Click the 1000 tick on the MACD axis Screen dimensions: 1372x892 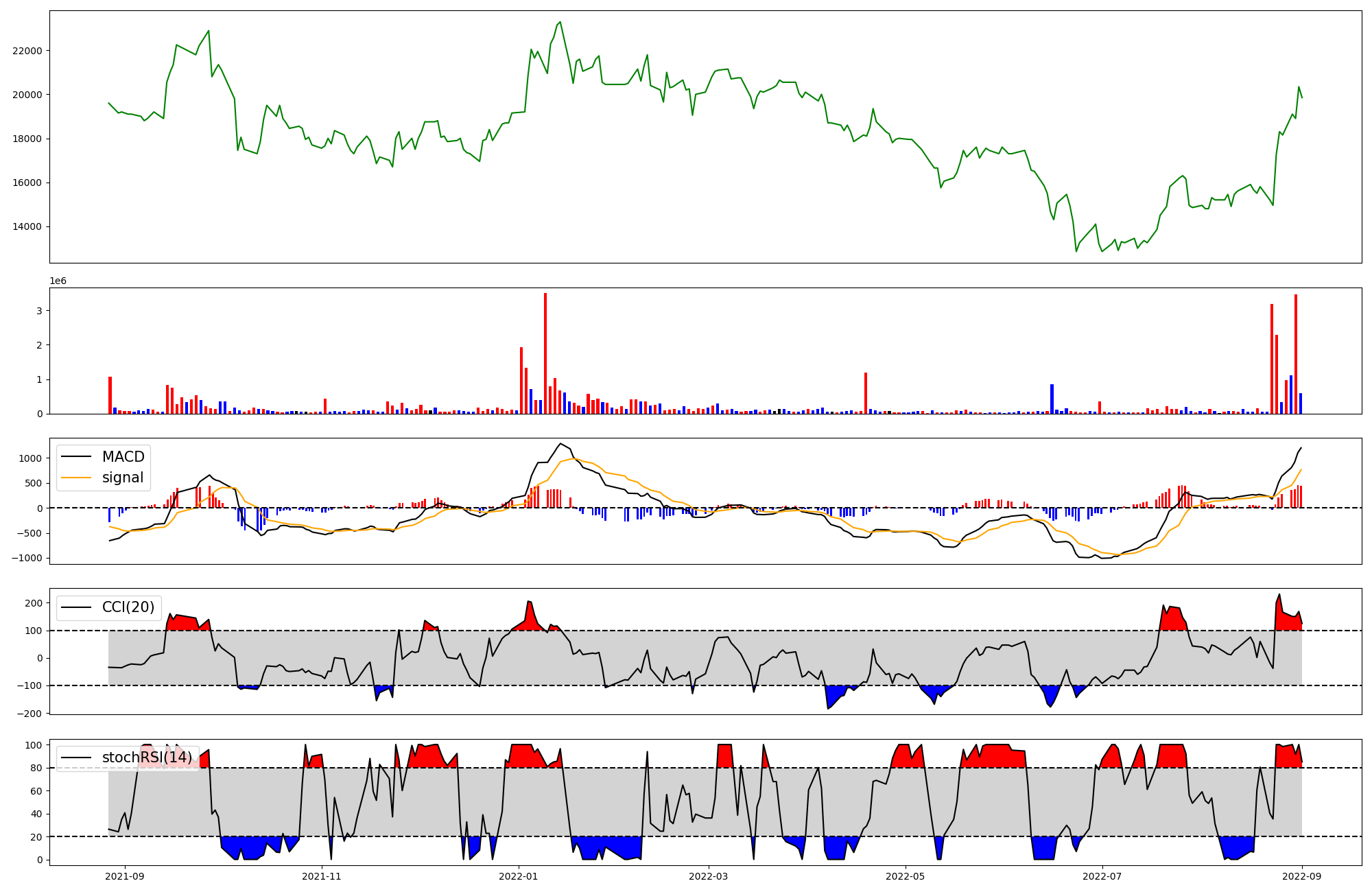[31, 458]
